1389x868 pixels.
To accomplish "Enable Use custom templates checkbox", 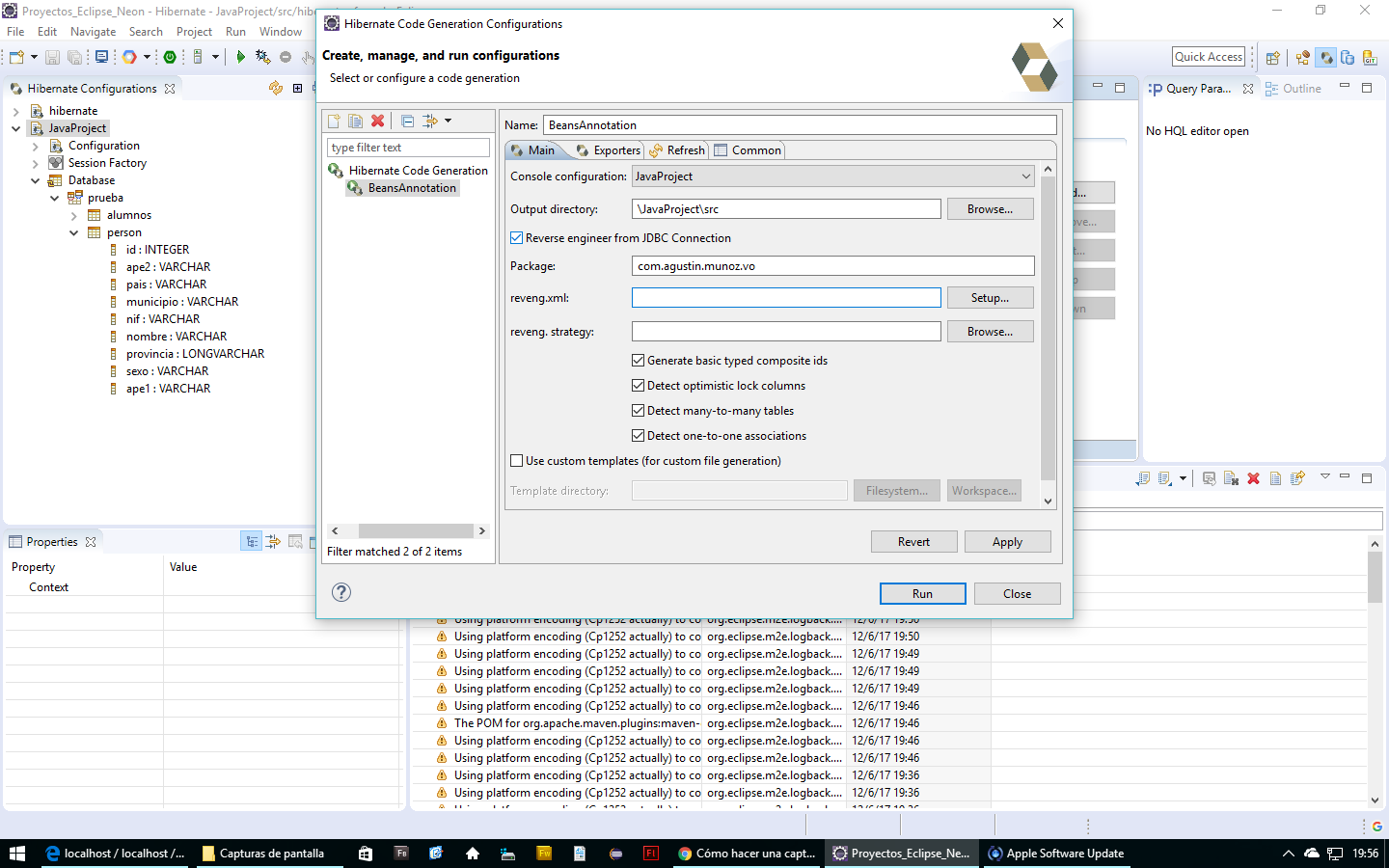I will [517, 461].
